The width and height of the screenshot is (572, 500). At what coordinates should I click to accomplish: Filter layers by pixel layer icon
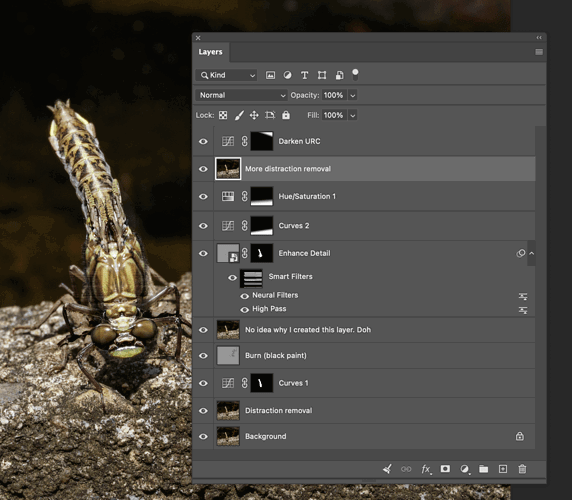(270, 75)
